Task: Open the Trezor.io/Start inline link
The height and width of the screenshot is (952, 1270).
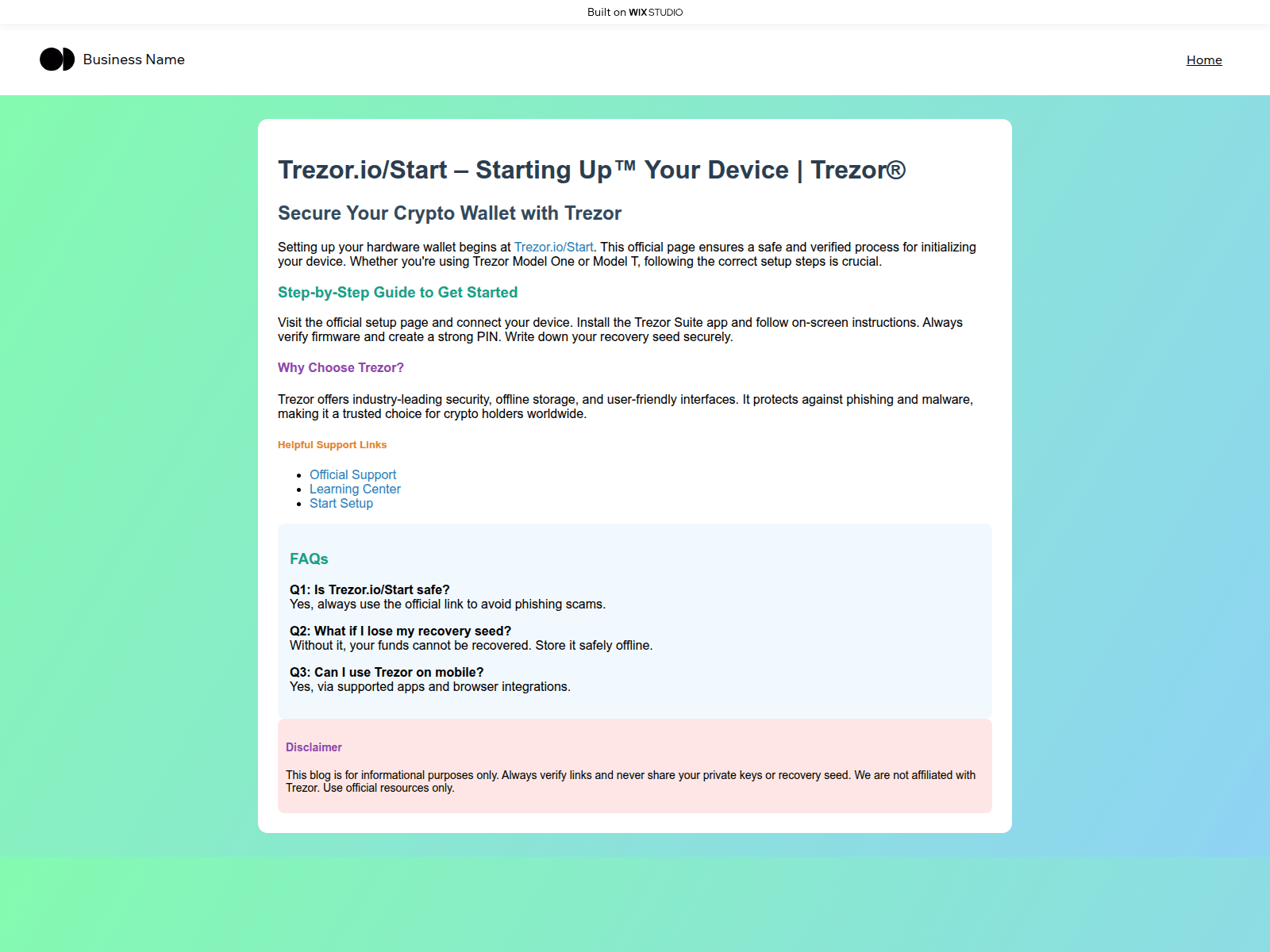Action: (x=553, y=248)
